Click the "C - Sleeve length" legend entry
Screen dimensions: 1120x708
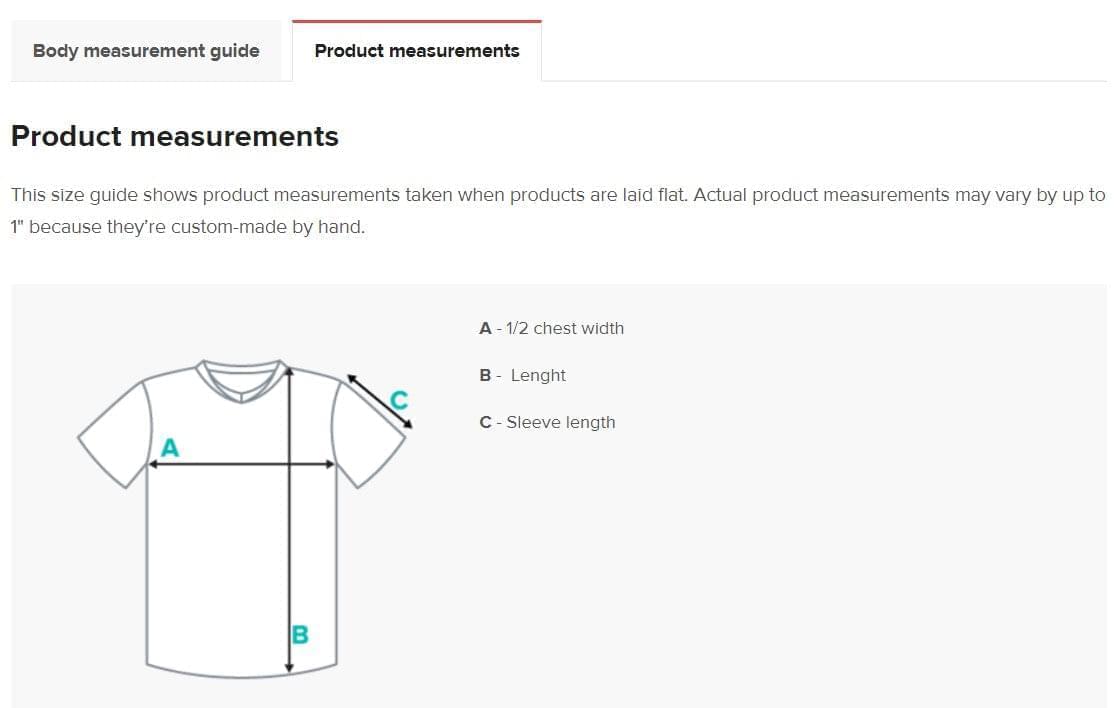click(x=547, y=422)
